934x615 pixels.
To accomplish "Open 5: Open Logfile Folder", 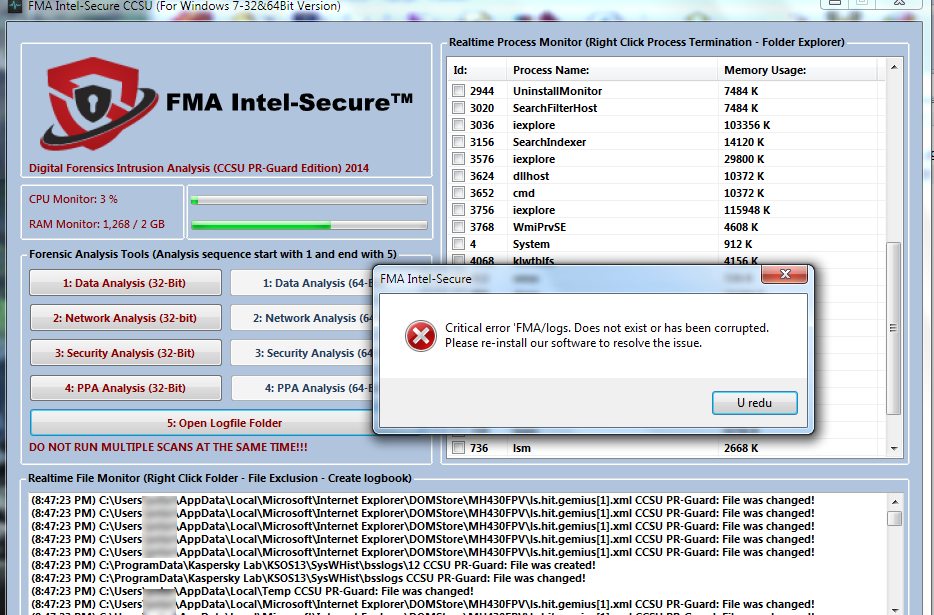I will tap(201, 423).
